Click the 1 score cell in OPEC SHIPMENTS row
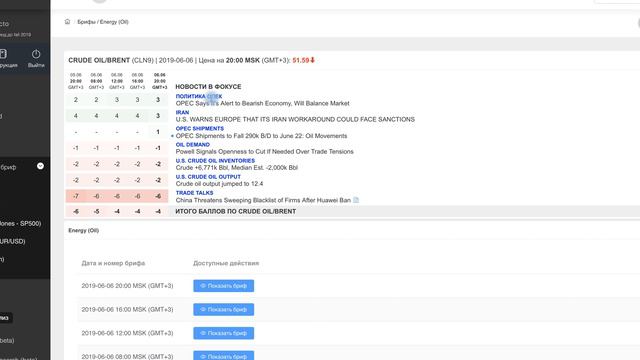The image size is (640, 360). pos(158,132)
